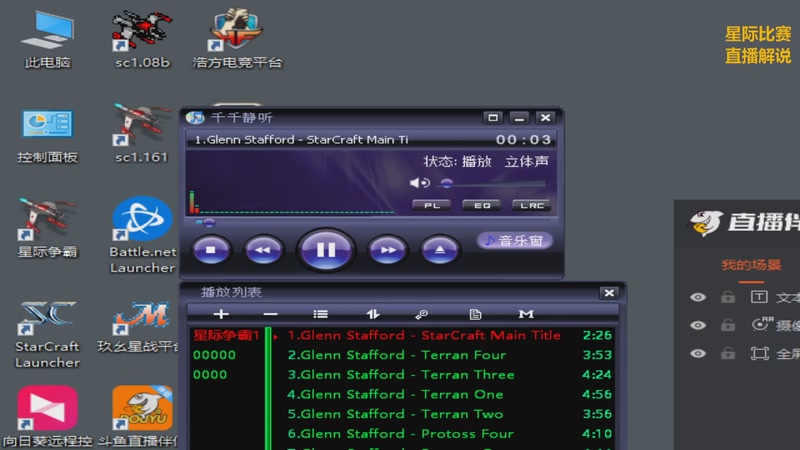Image resolution: width=800 pixels, height=450 pixels.
Task: Open the 音乐窗 music window
Action: [x=515, y=240]
